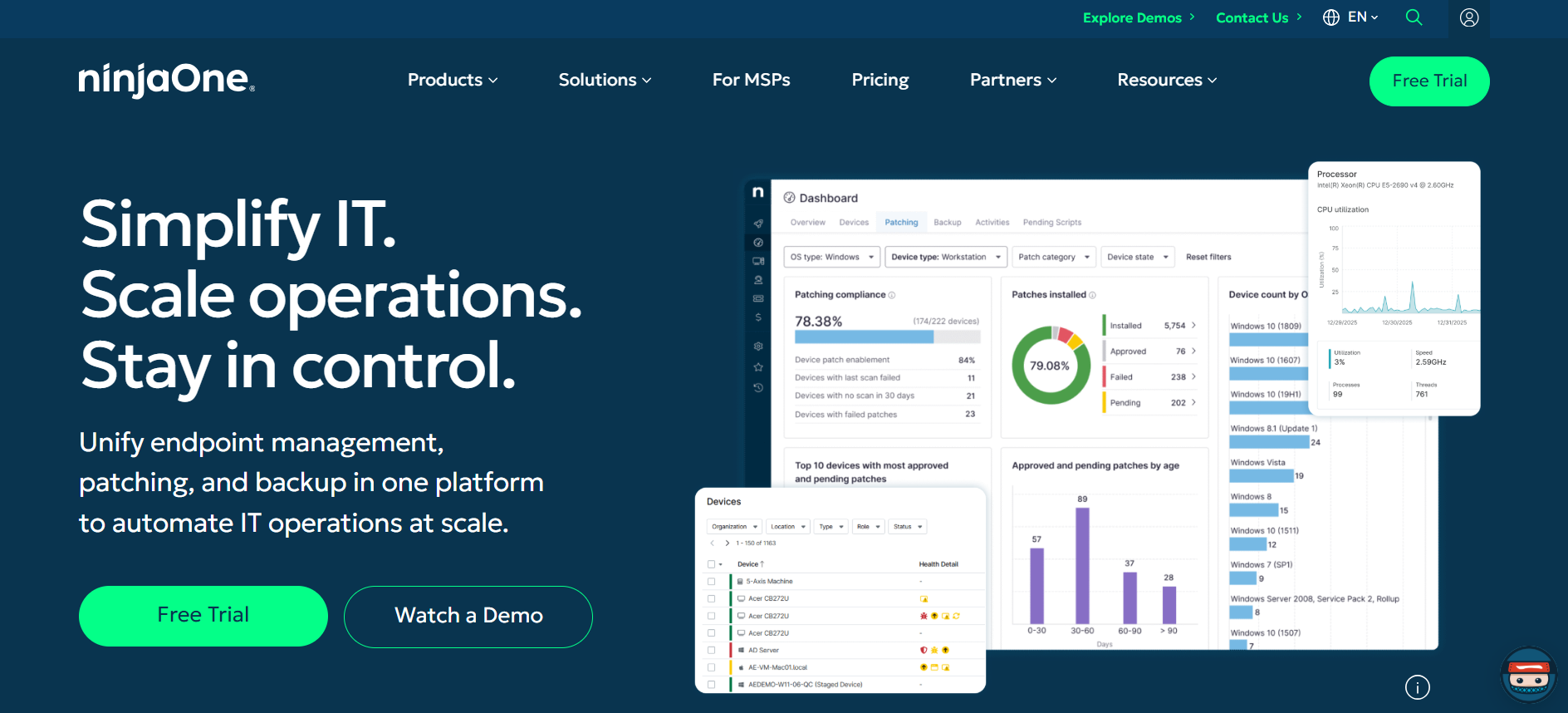Open the ninja mascot chat widget

click(1529, 674)
